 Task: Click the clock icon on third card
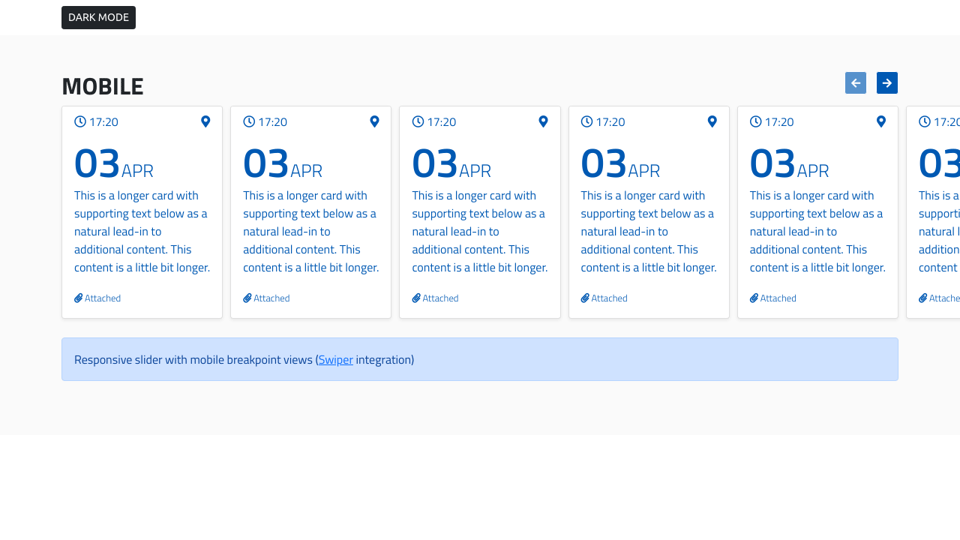tap(418, 122)
